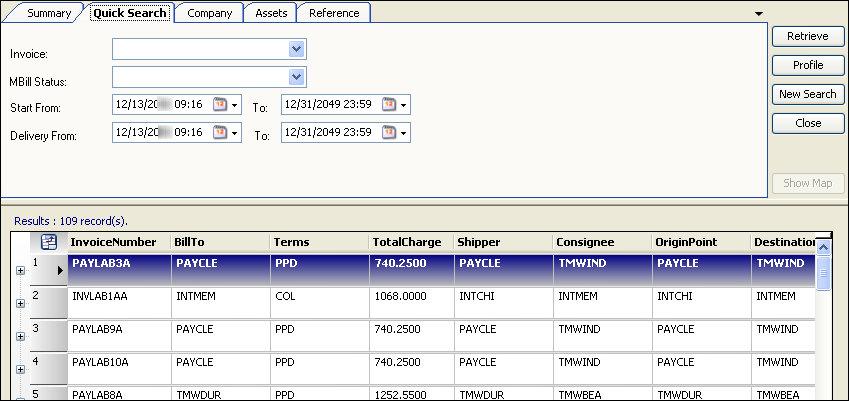Image resolution: width=849 pixels, height=401 pixels.
Task: Open the Start From calendar picker icon
Action: click(220, 104)
